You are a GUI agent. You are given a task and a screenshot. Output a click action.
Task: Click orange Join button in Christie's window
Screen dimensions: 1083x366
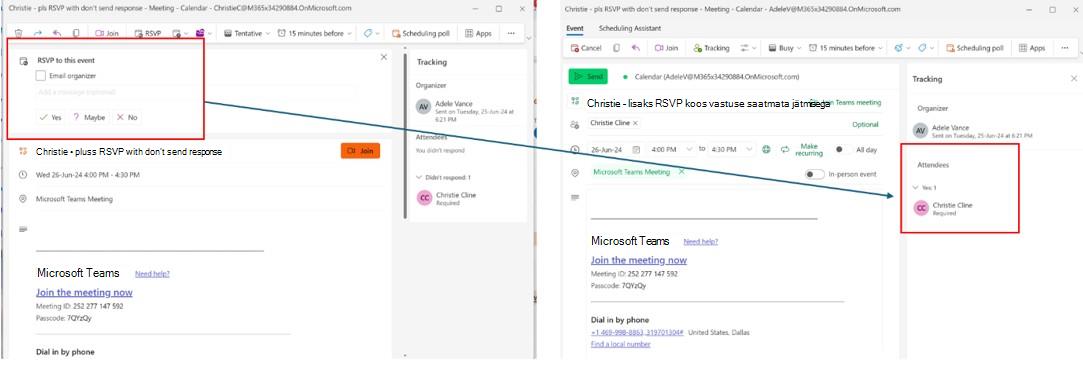tap(360, 151)
